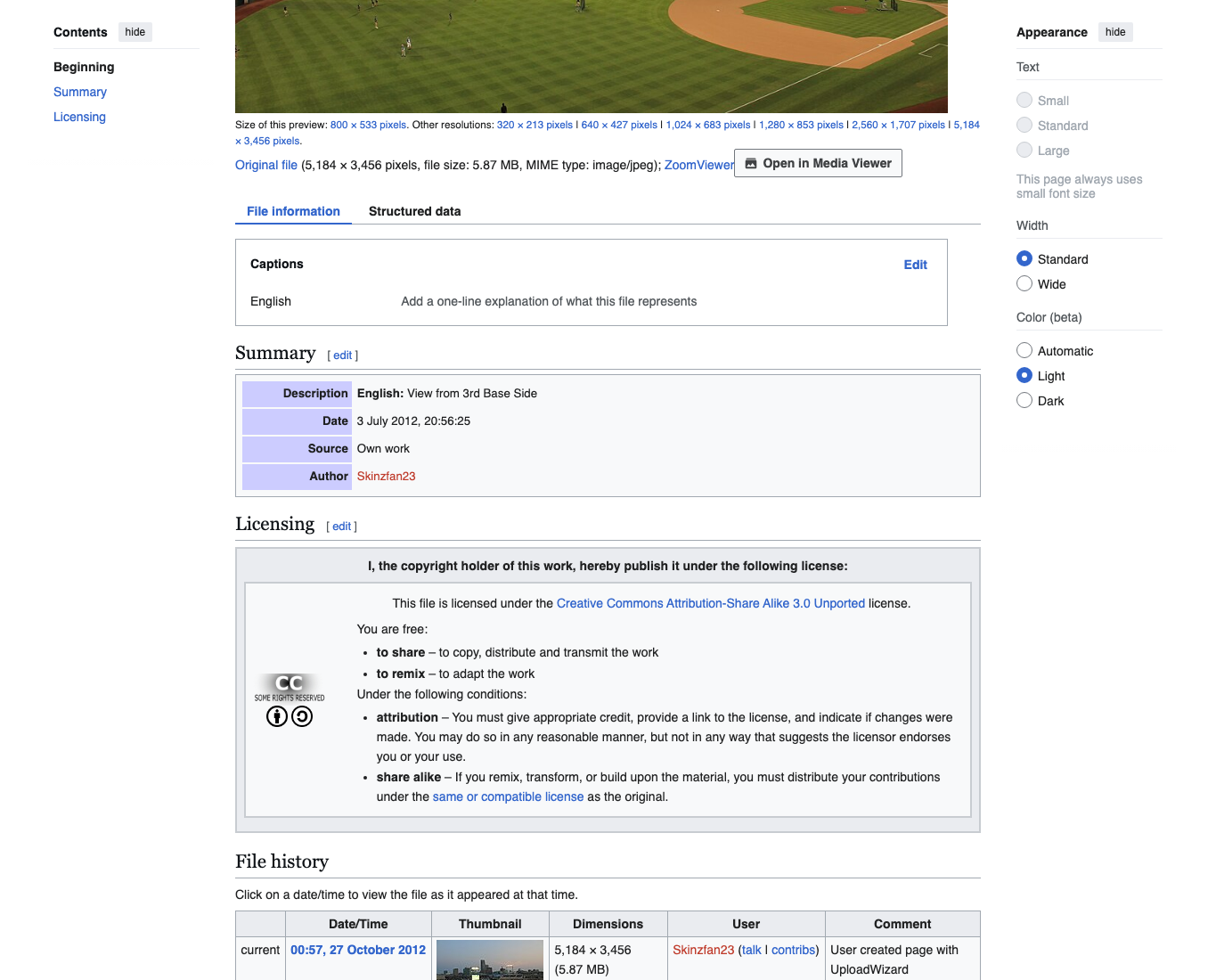Screen dimensions: 1216x980
Task: Open contribs link for Skinzfan23
Action: pos(793,950)
